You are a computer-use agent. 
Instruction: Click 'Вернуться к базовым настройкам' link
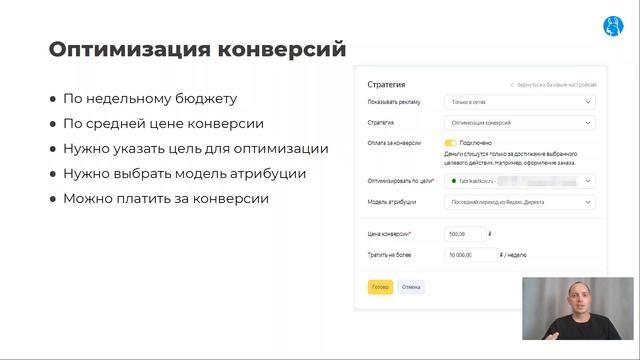click(553, 85)
